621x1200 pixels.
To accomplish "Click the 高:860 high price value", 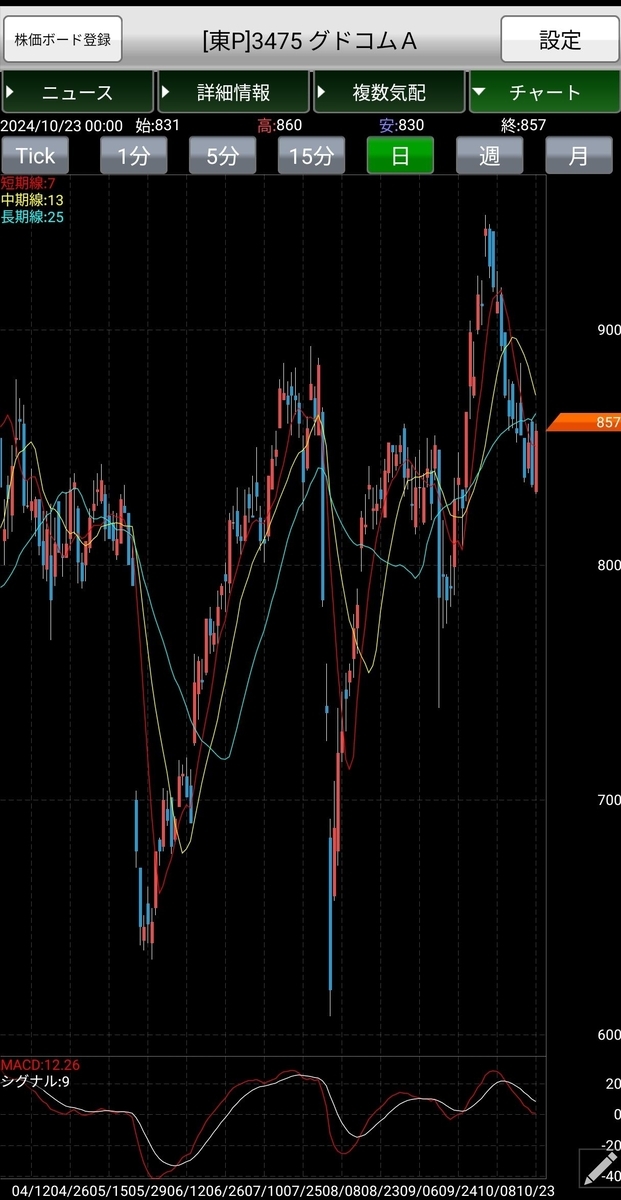I will coord(279,125).
